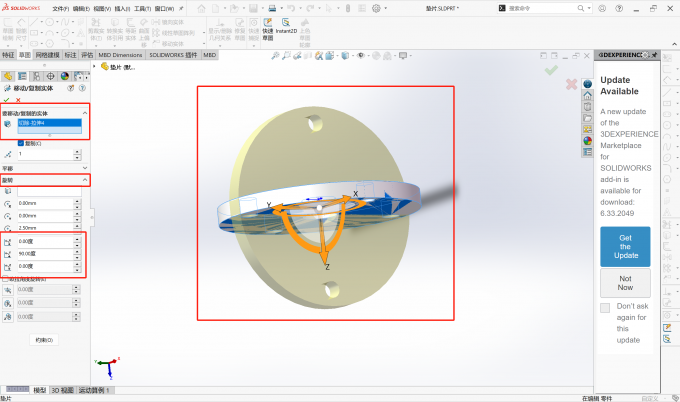
Task: Toggle the 复制 (Copy) checkbox
Action: [x=21, y=143]
